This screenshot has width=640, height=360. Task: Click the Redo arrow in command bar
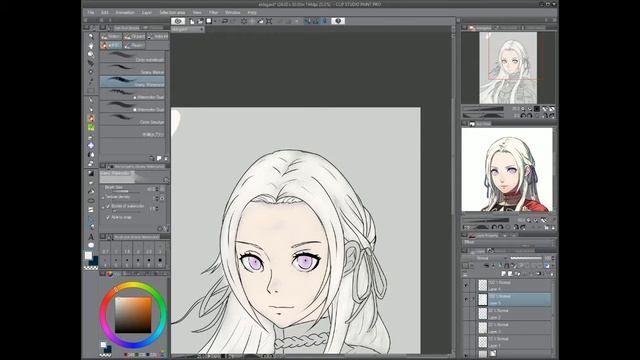[233, 21]
